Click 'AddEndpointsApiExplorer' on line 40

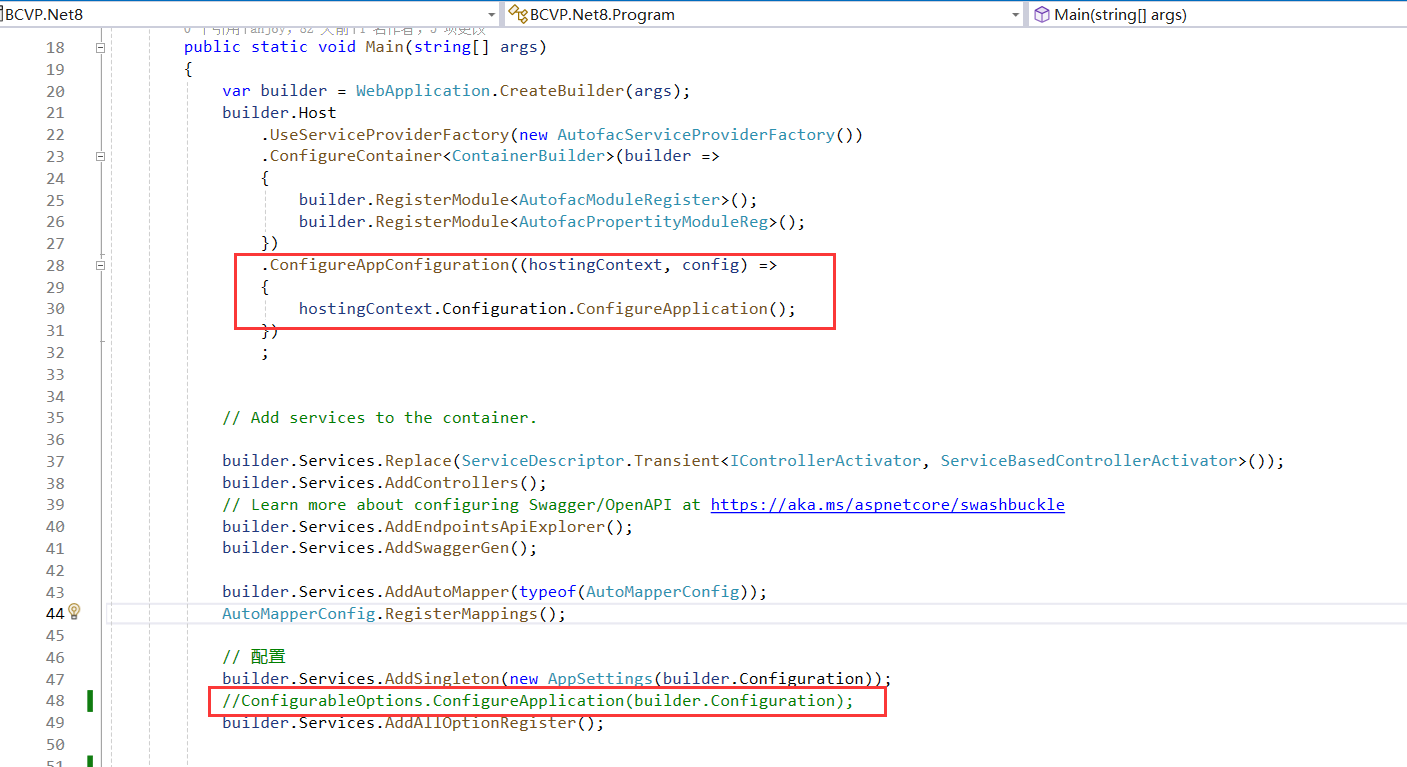point(495,526)
